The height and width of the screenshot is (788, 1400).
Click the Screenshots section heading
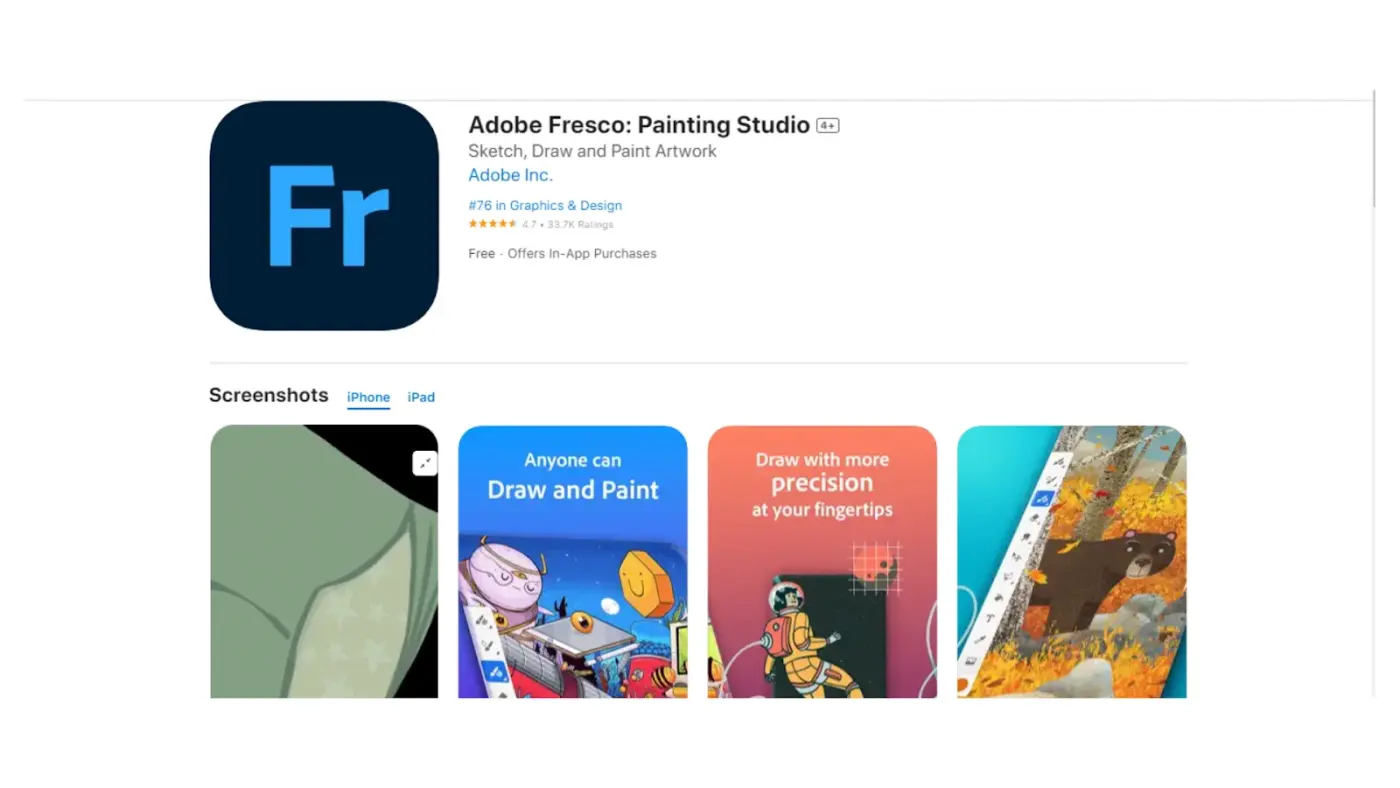tap(269, 395)
